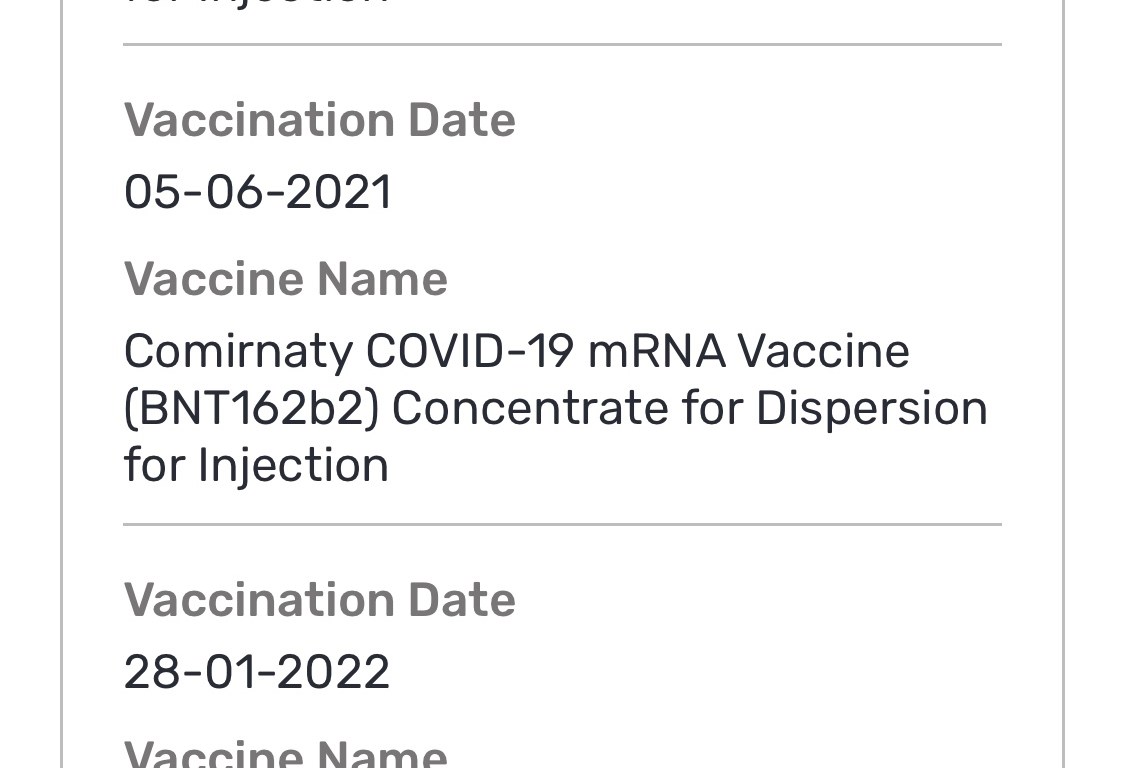This screenshot has width=1125, height=768.
Task: Select the Vaccination Date label above 28-01-2022
Action: 319,600
